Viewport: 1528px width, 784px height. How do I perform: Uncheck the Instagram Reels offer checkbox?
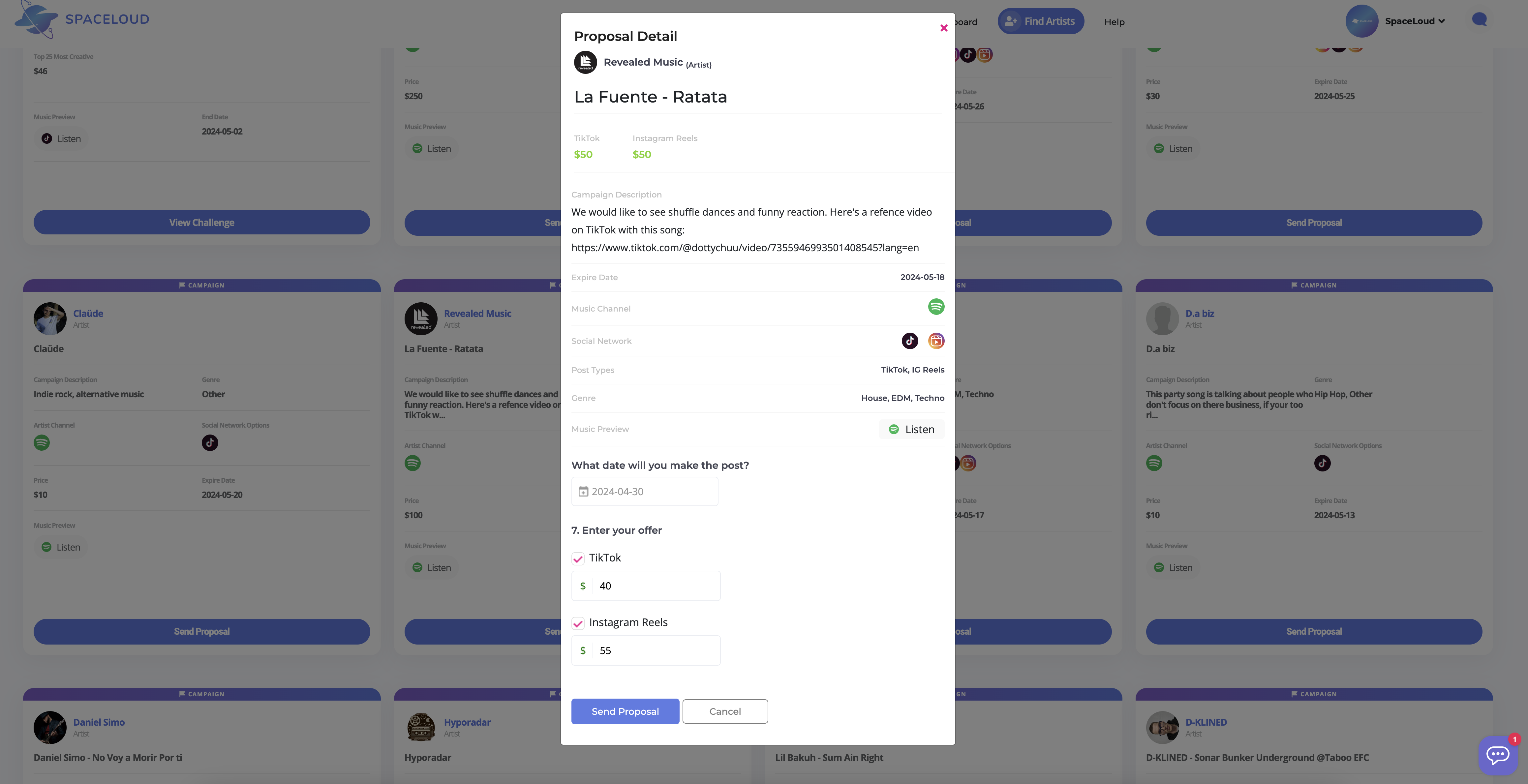(x=578, y=623)
